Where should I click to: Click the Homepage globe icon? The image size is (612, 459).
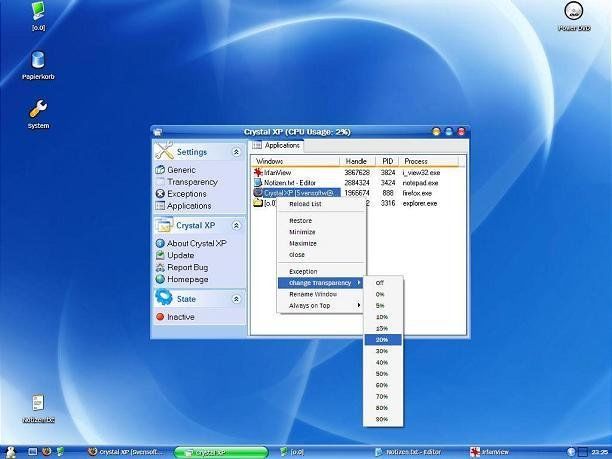pos(160,279)
